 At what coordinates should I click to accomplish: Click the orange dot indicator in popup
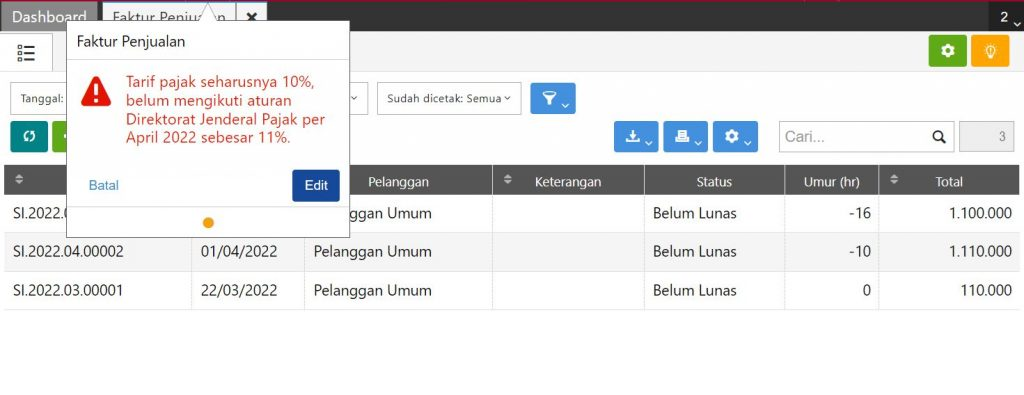coord(208,223)
